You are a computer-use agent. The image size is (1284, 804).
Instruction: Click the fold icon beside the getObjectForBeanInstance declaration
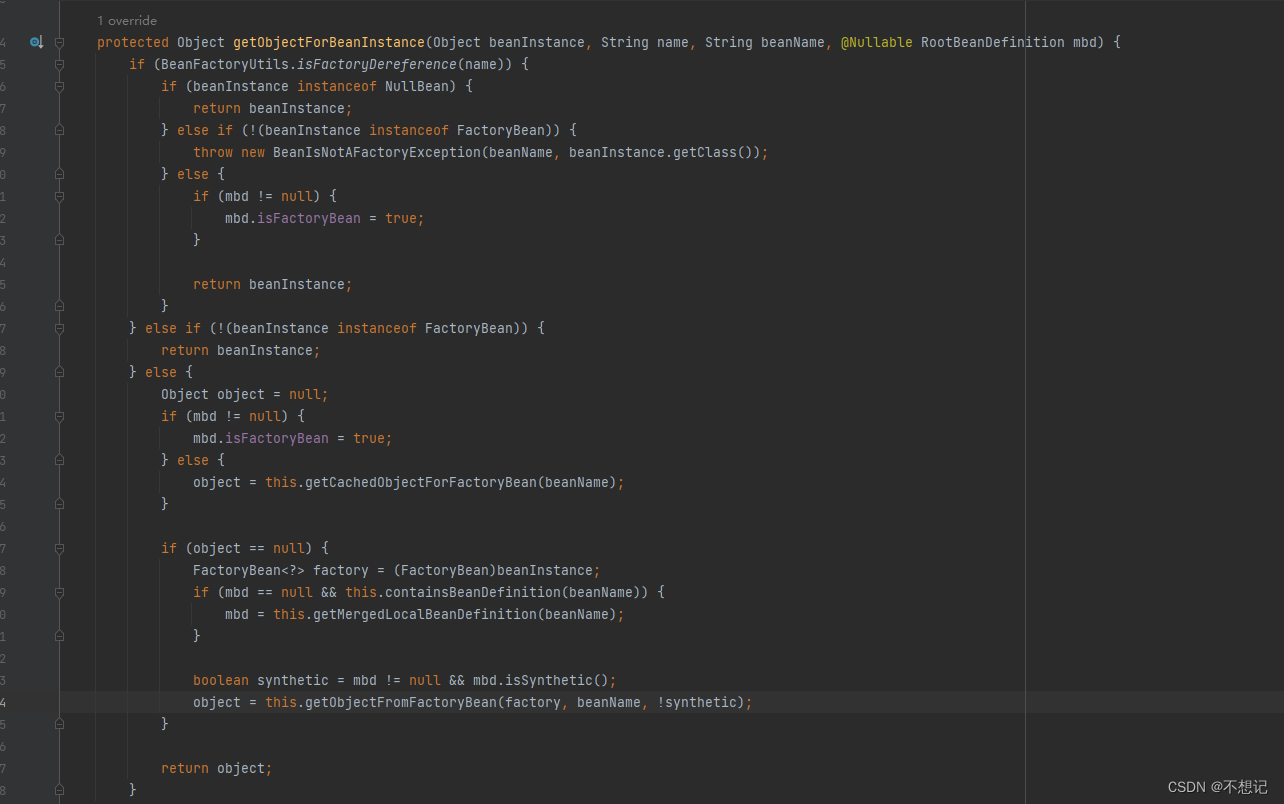(58, 42)
